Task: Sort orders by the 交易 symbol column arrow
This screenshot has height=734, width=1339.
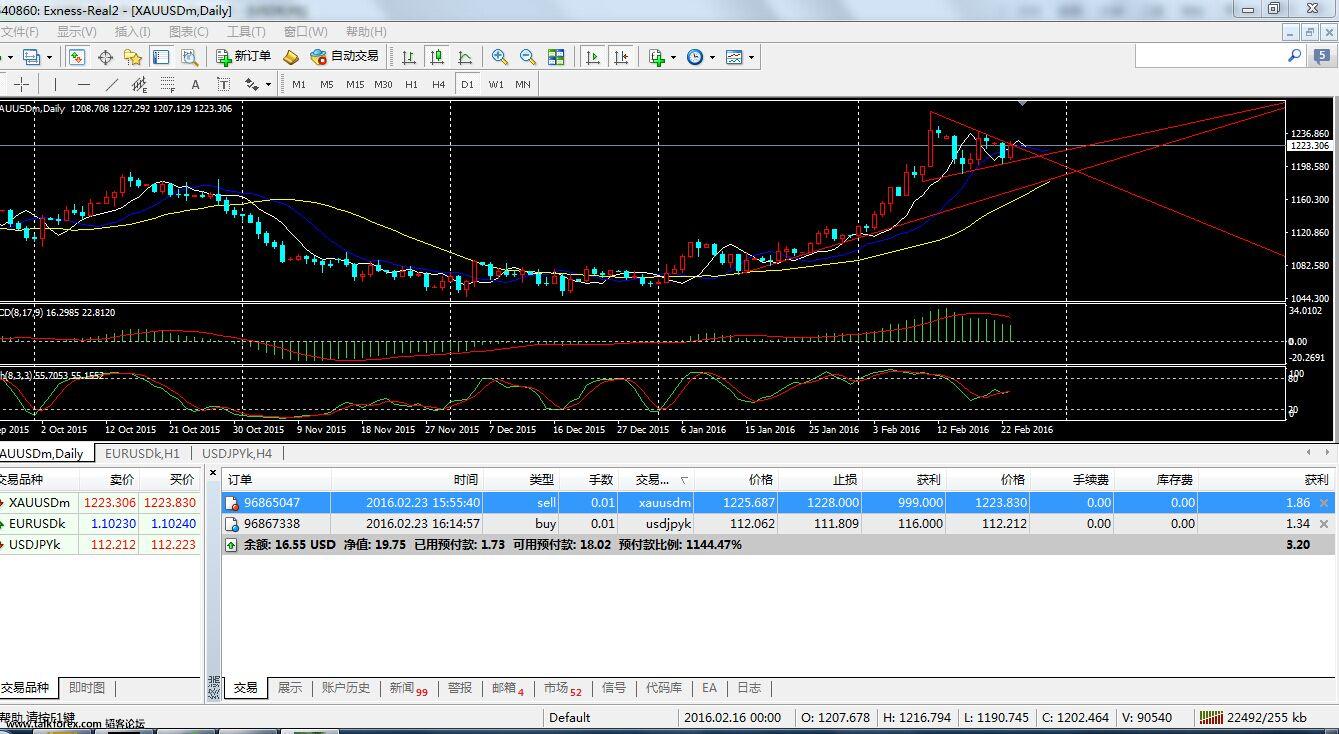Action: (685, 481)
